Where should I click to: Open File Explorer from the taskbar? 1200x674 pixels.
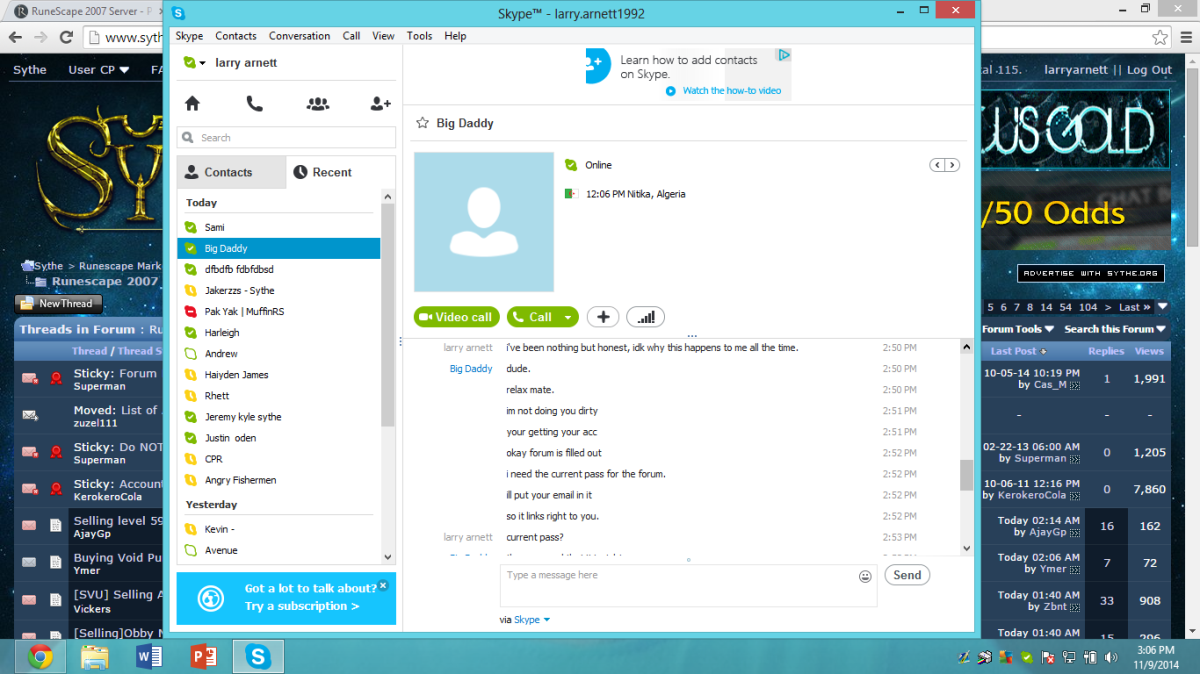(95, 657)
